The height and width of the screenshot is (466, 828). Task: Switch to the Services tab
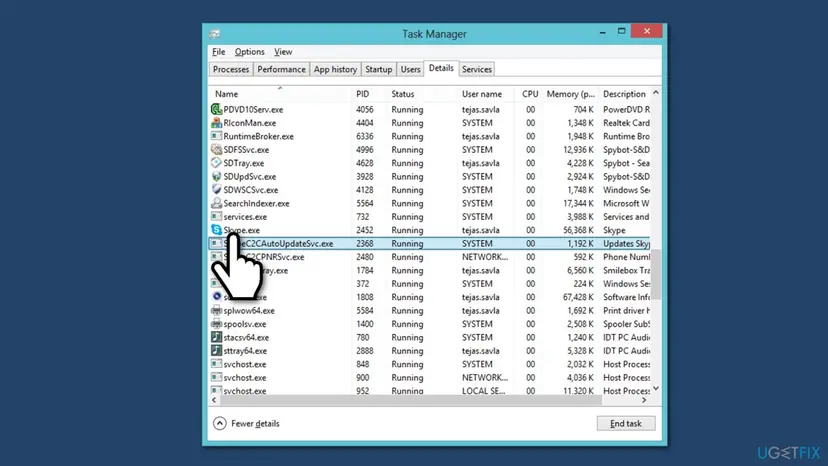477,69
